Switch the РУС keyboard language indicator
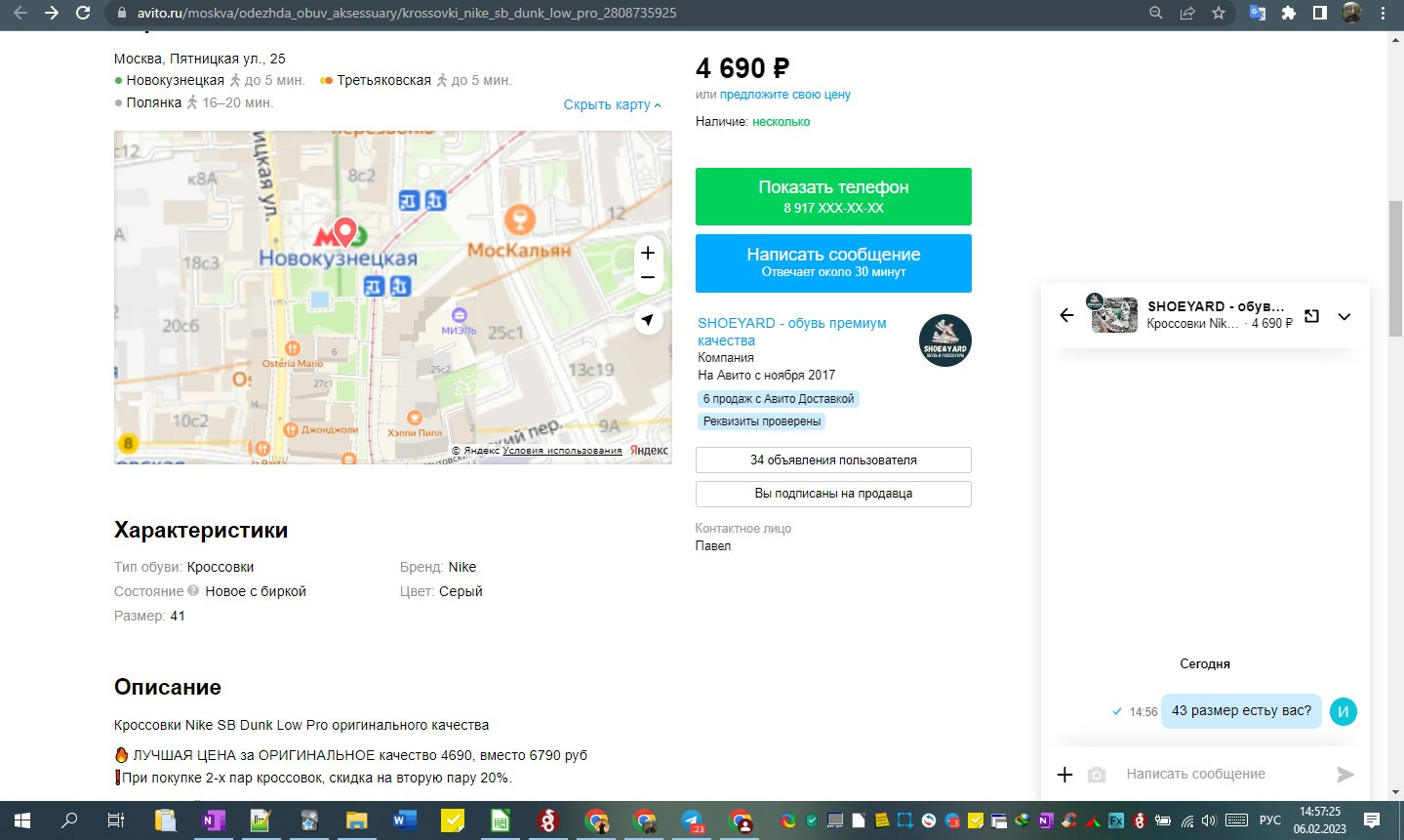 (x=1269, y=820)
